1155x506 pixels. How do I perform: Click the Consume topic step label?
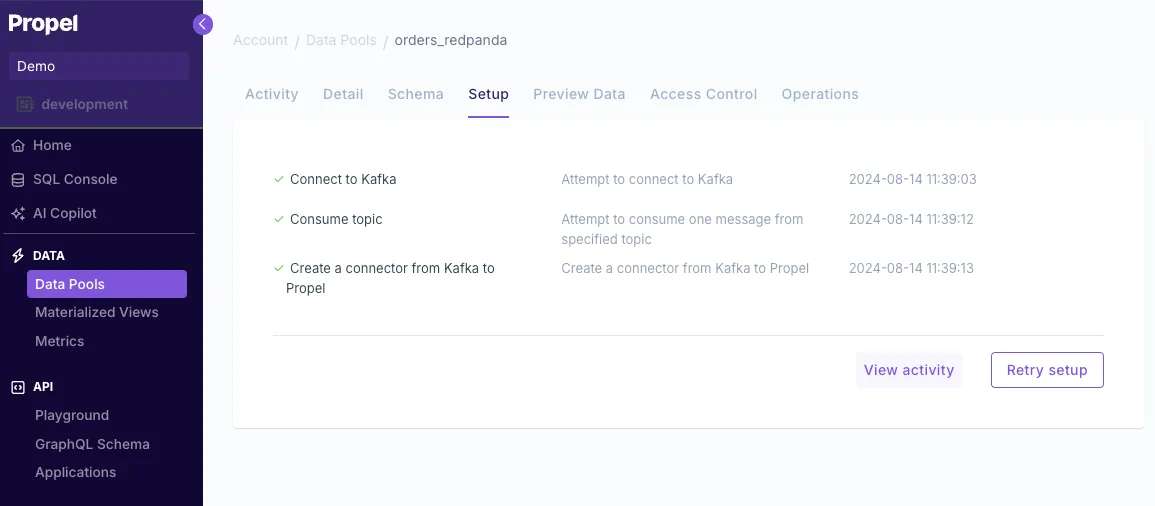click(x=336, y=219)
